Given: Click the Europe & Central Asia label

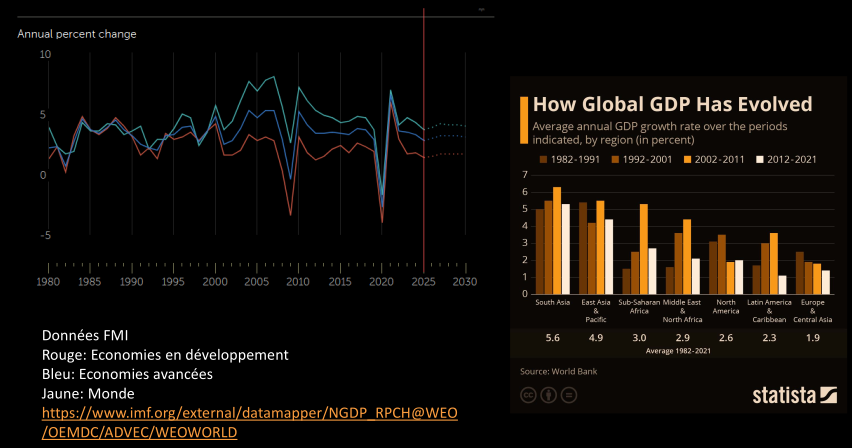Looking at the screenshot, I should (811, 311).
